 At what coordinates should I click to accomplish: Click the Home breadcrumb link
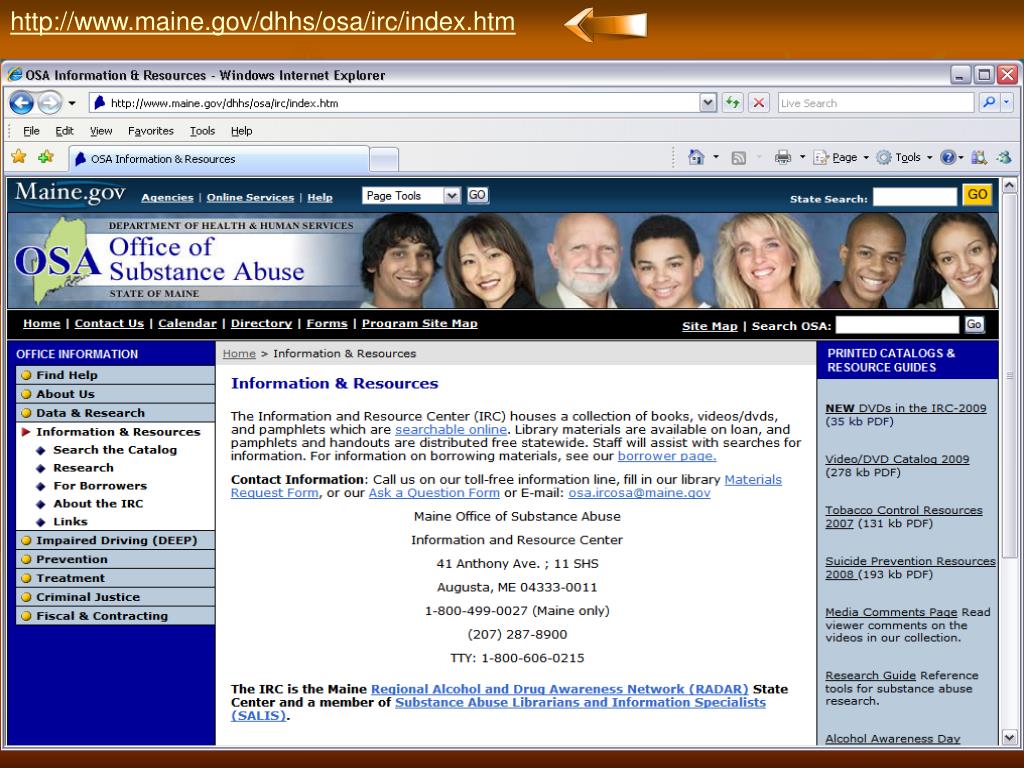tap(239, 354)
